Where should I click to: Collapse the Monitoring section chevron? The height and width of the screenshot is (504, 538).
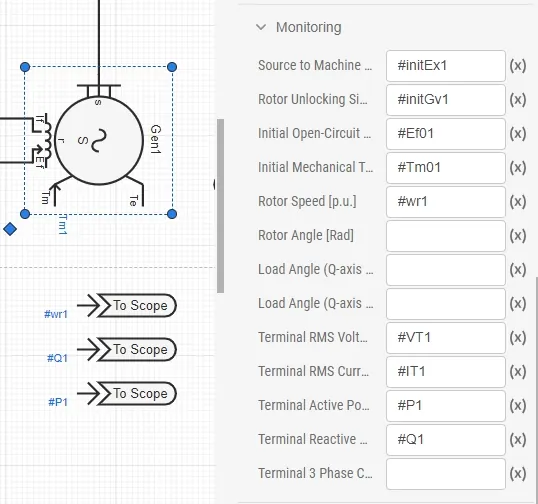[261, 27]
